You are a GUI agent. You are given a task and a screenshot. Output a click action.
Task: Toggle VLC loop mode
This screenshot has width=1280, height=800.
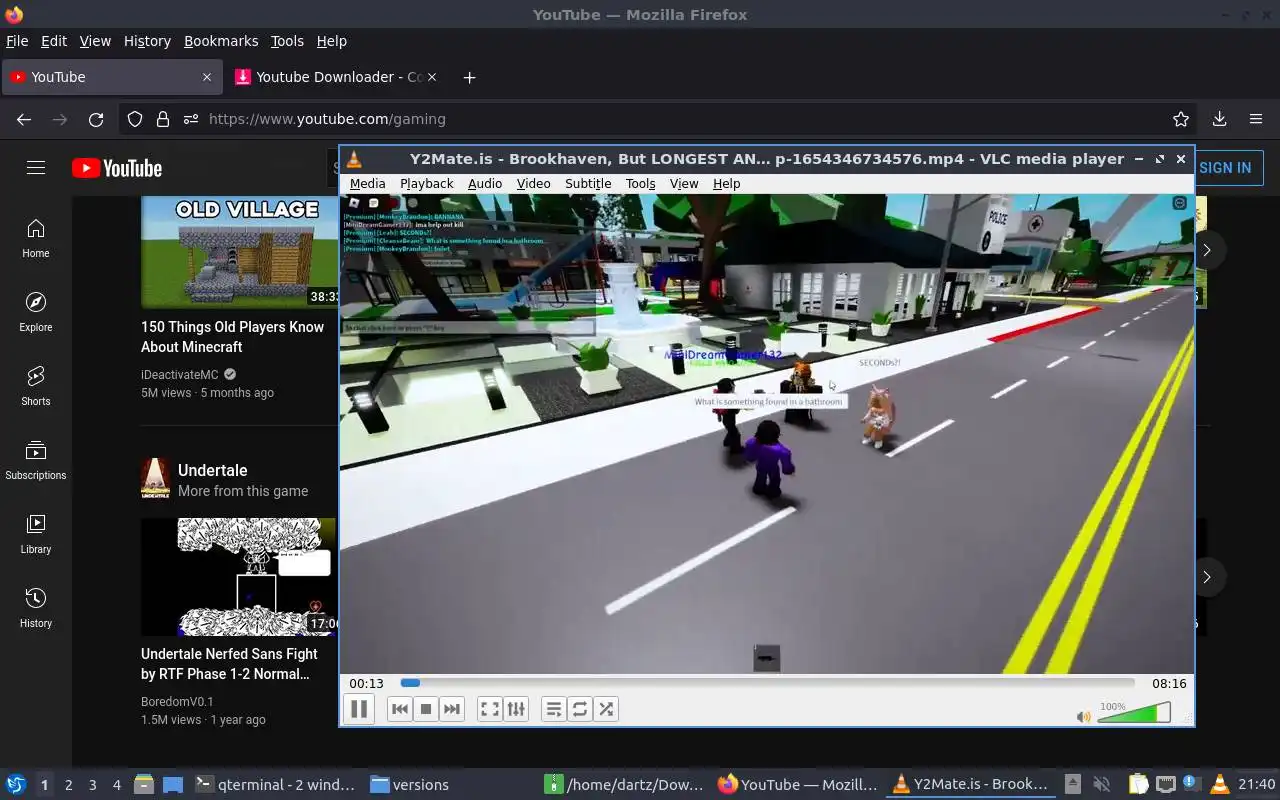[580, 709]
